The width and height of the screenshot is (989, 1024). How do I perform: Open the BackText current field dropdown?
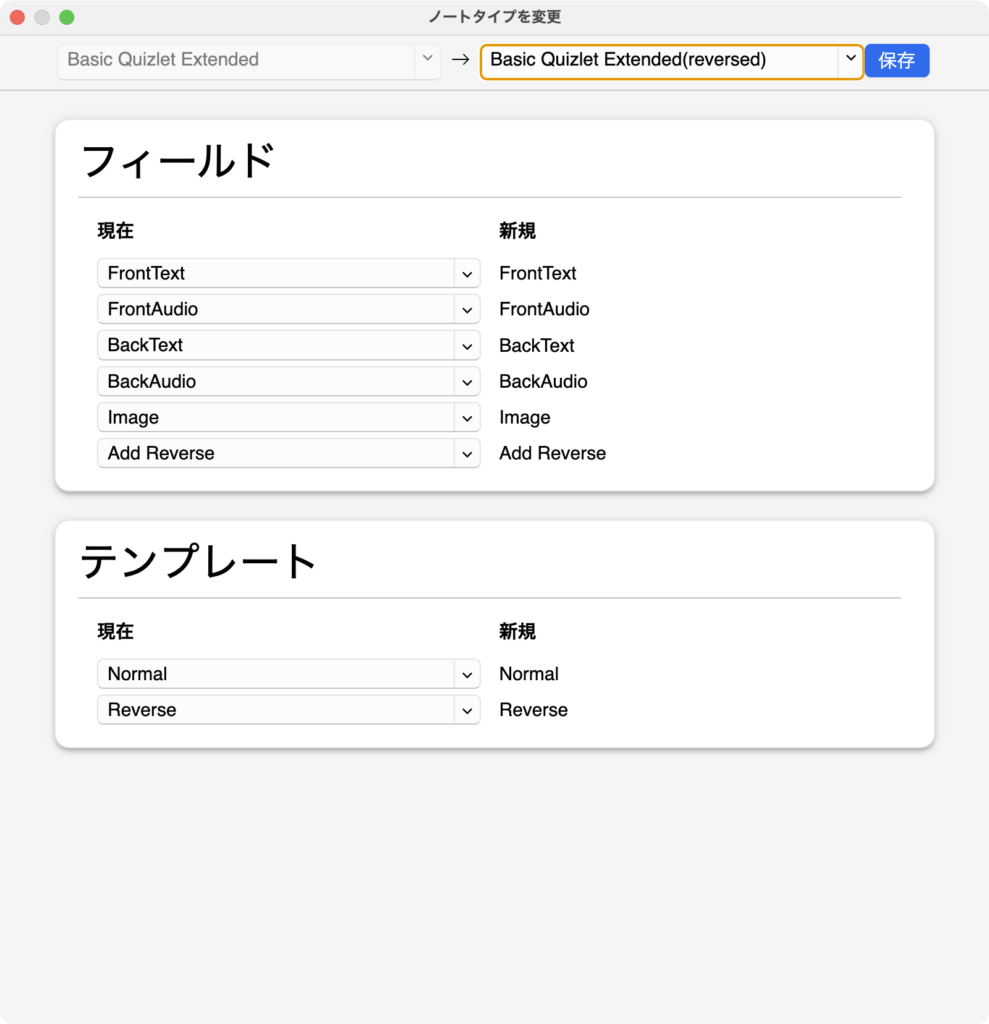[x=288, y=345]
